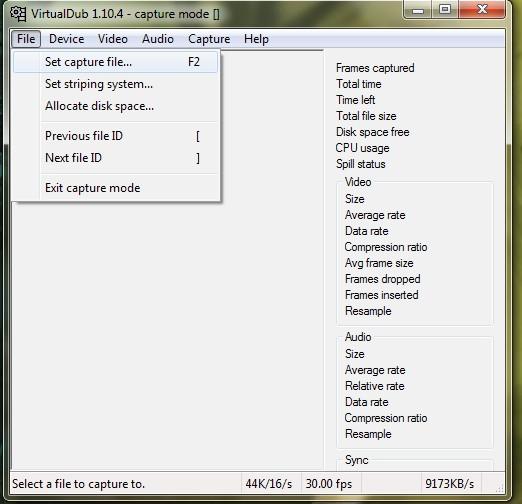Click the 30.00 fps status field

(331, 484)
